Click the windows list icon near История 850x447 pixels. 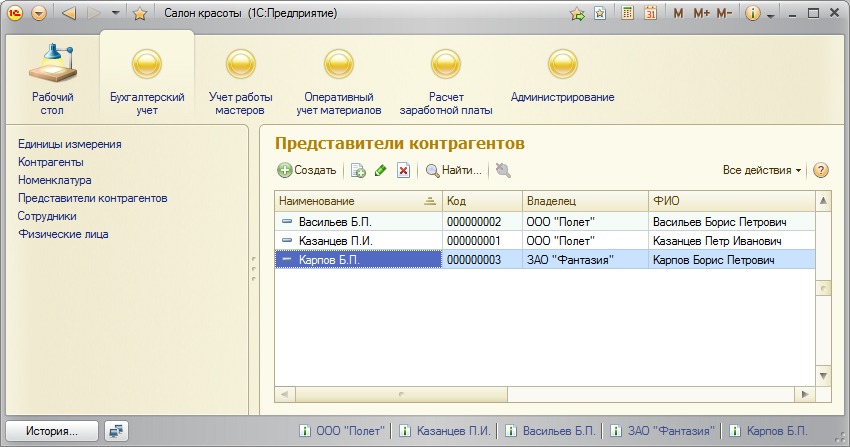click(x=115, y=431)
